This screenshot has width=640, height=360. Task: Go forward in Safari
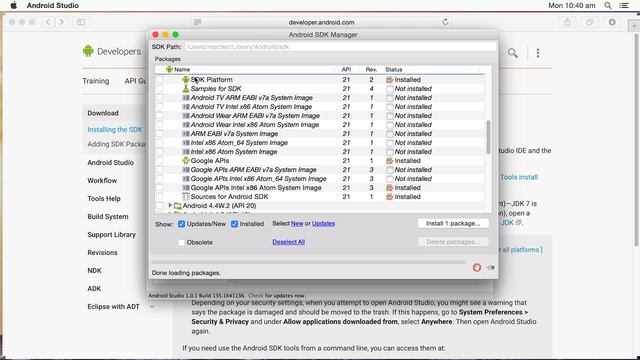coord(62,22)
